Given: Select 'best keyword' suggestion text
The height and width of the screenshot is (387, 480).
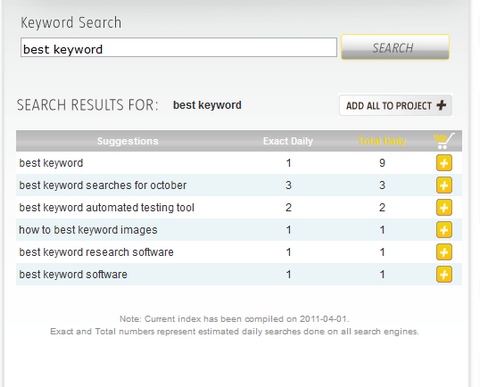Looking at the screenshot, I should (x=51, y=163).
